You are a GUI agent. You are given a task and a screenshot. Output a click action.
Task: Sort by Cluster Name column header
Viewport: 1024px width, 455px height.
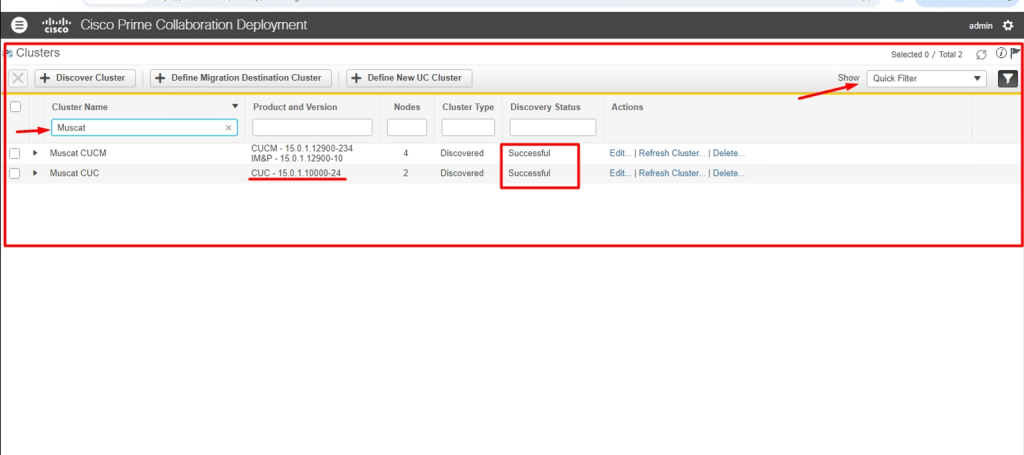(x=80, y=107)
